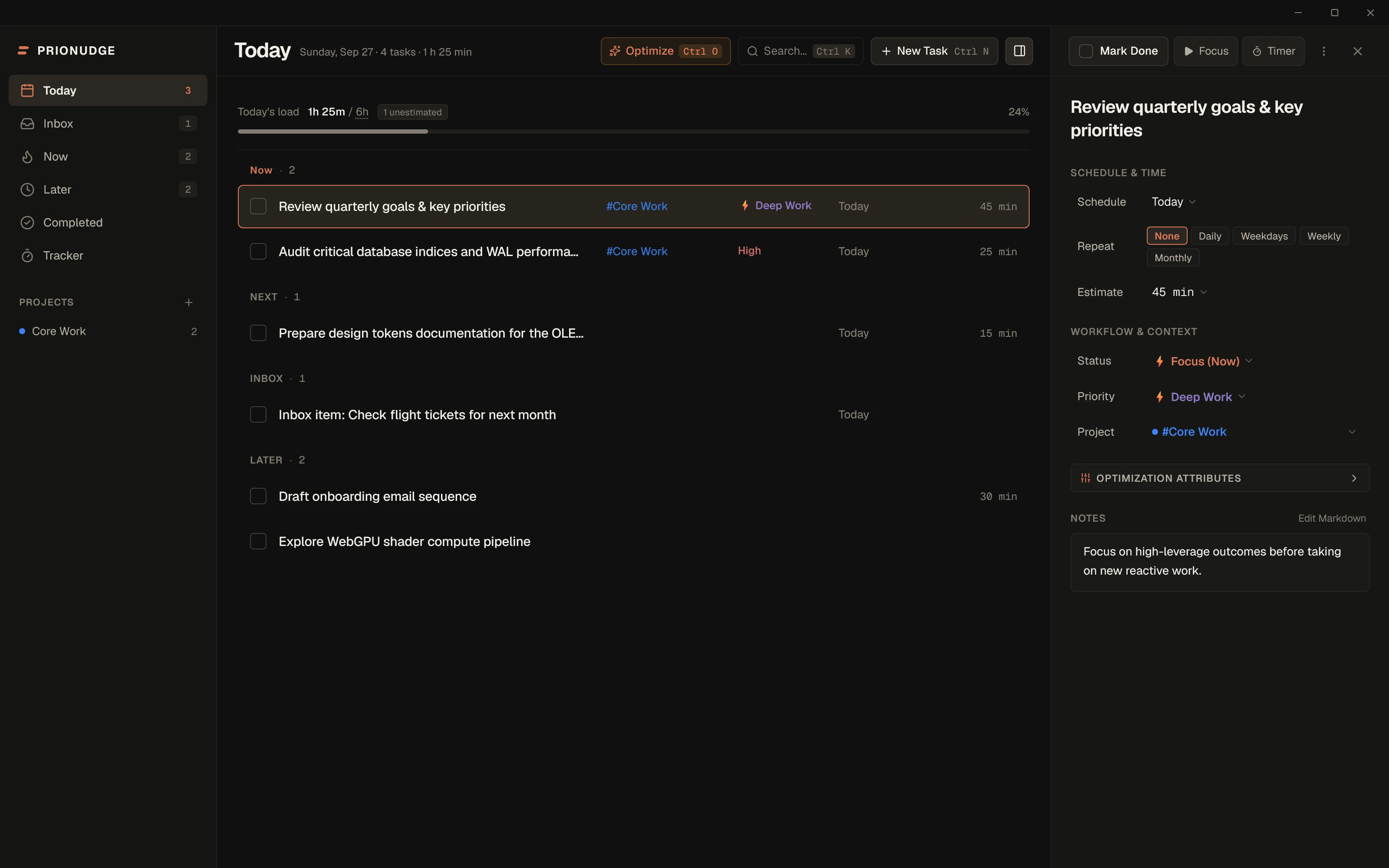Screen dimensions: 1389x868
Task: Click the 1 unestimated badge
Action: pyautogui.click(x=412, y=112)
